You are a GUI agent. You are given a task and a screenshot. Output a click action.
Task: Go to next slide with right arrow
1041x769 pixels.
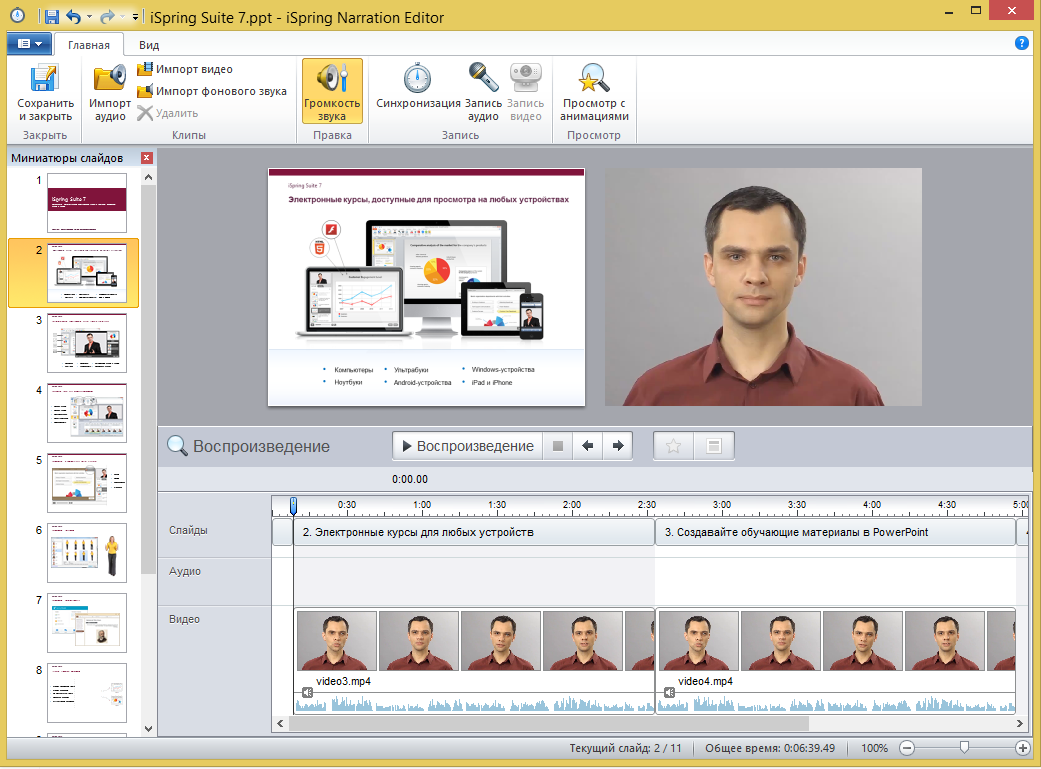(617, 446)
